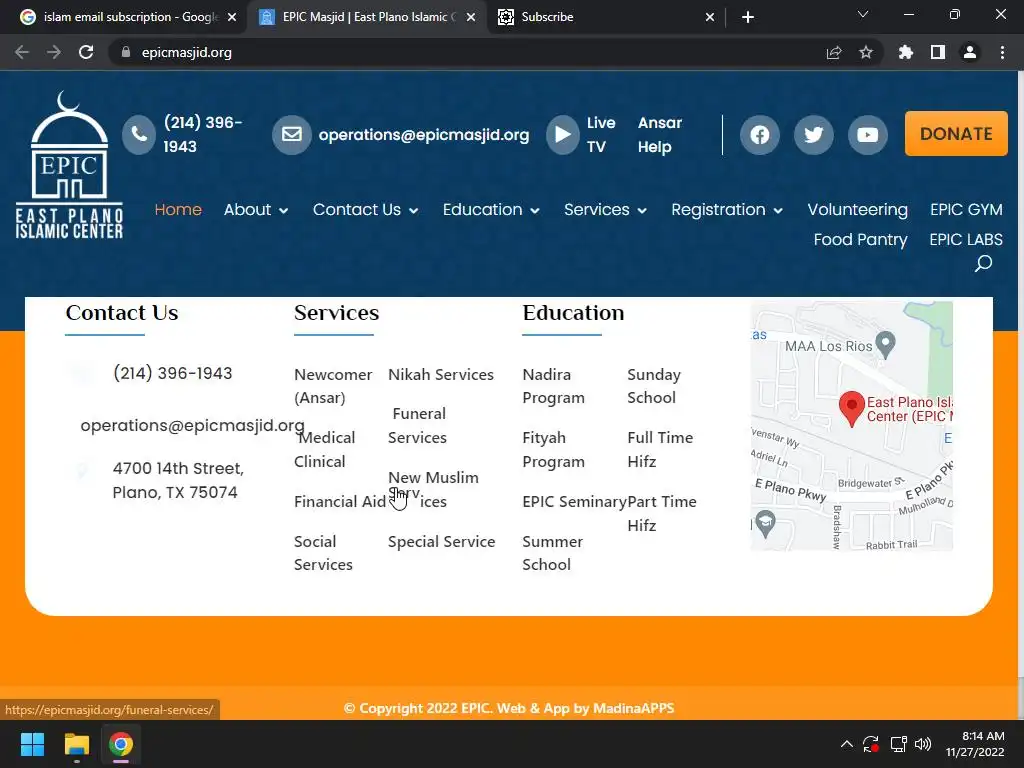
Task: Open Volunteering page
Action: [x=857, y=210]
